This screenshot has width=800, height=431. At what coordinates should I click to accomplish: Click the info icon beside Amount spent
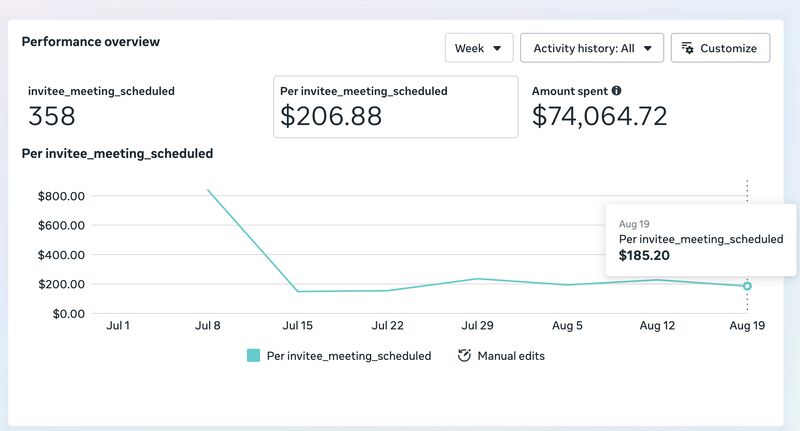click(x=616, y=91)
